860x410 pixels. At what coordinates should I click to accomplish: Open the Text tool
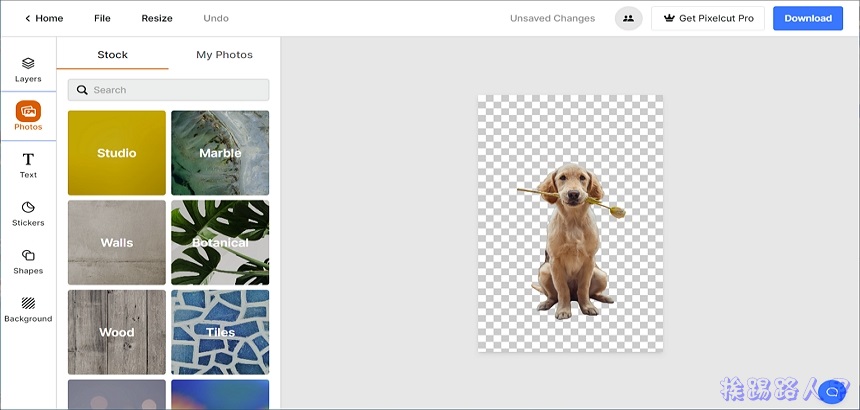click(x=28, y=166)
